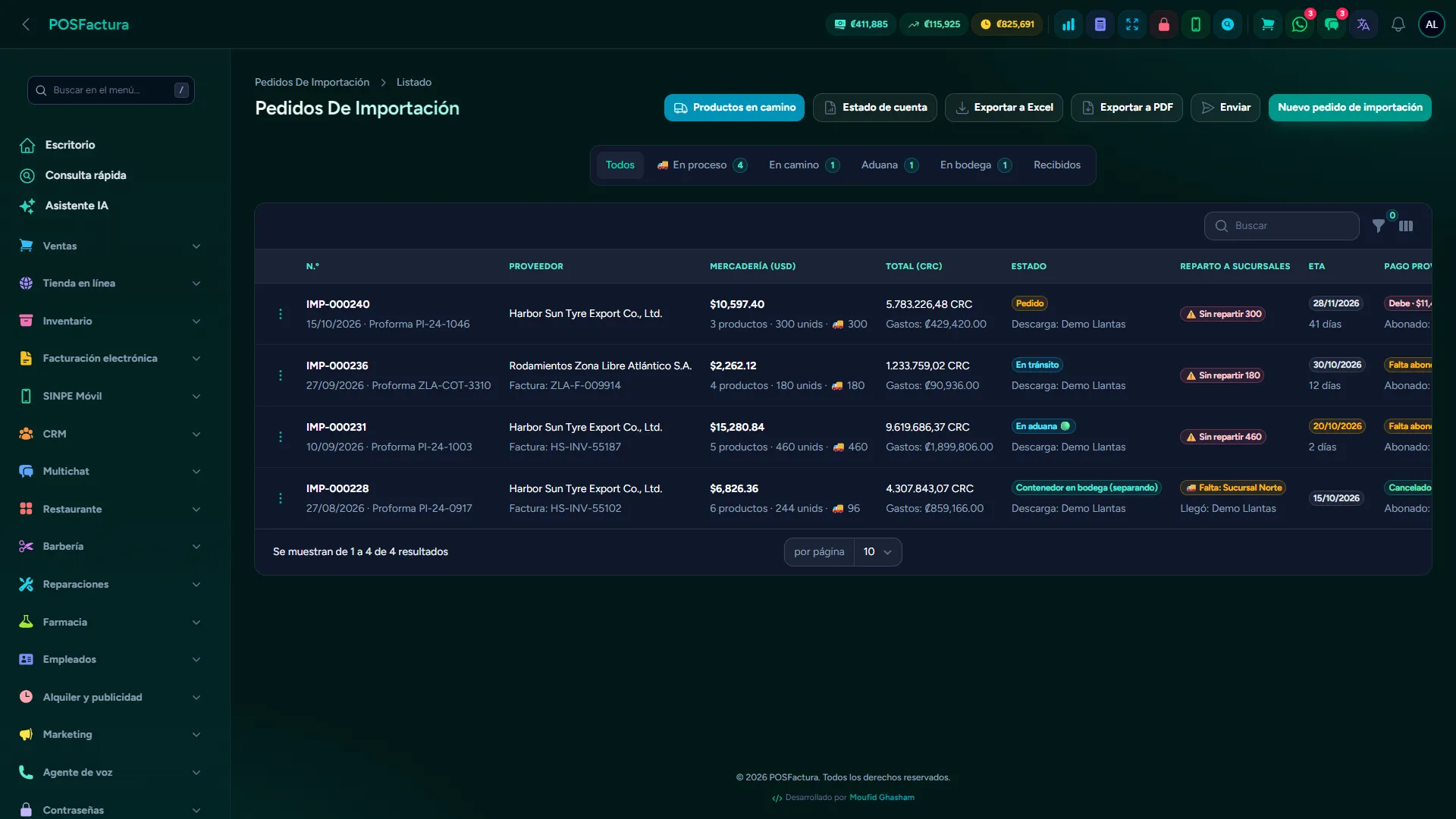Focus the sidebar menu search field
The height and width of the screenshot is (819, 1456).
[111, 90]
